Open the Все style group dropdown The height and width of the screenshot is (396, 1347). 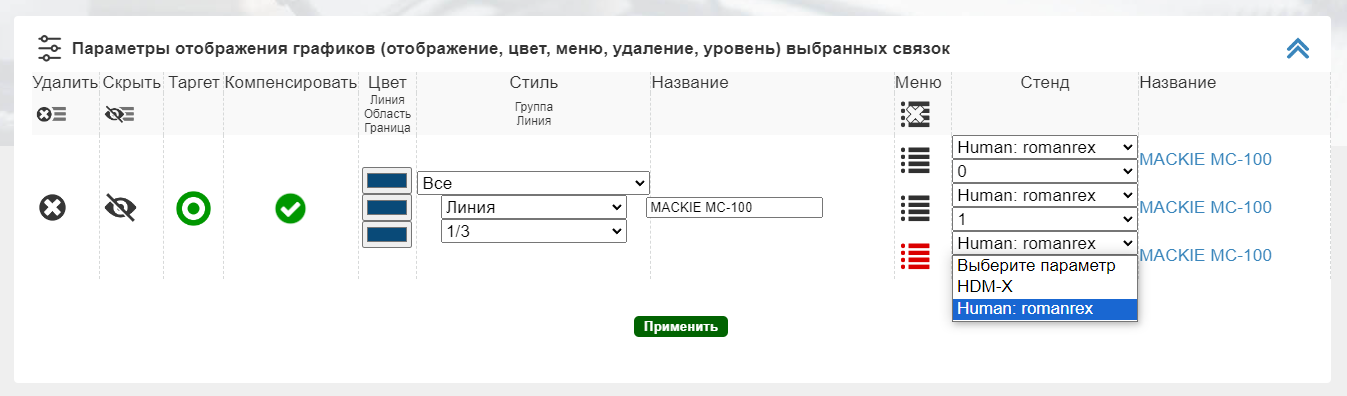coord(533,183)
